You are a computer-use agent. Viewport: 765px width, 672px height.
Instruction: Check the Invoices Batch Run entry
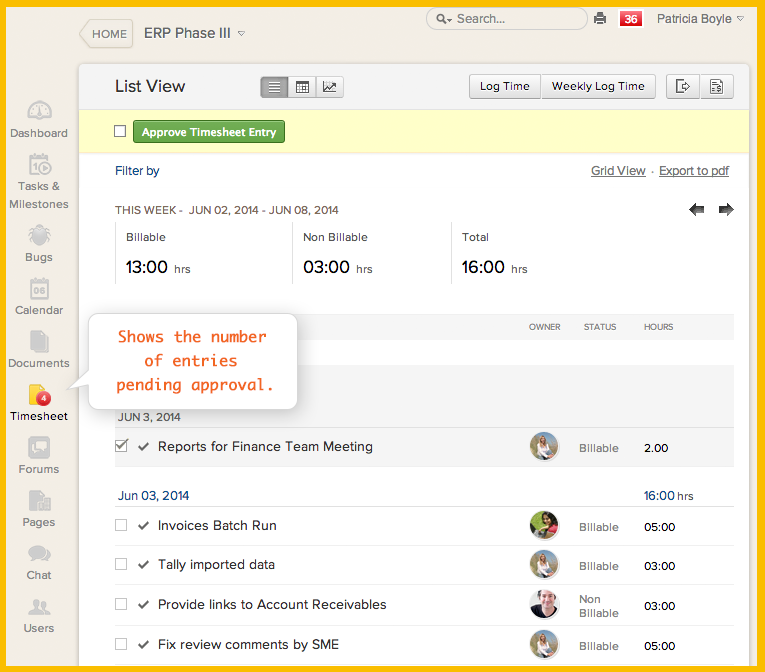point(121,525)
